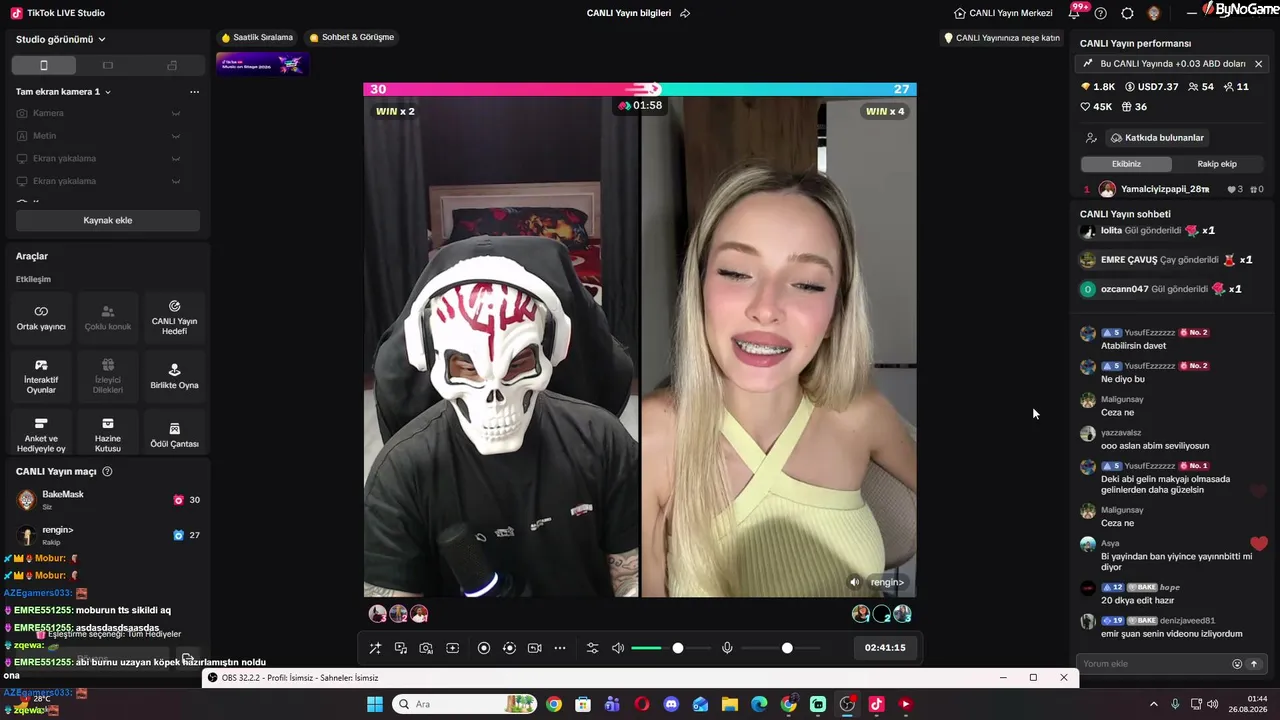Open the Ortak yayıncı tool
Screen dimensions: 1280x720
pyautogui.click(x=41, y=319)
